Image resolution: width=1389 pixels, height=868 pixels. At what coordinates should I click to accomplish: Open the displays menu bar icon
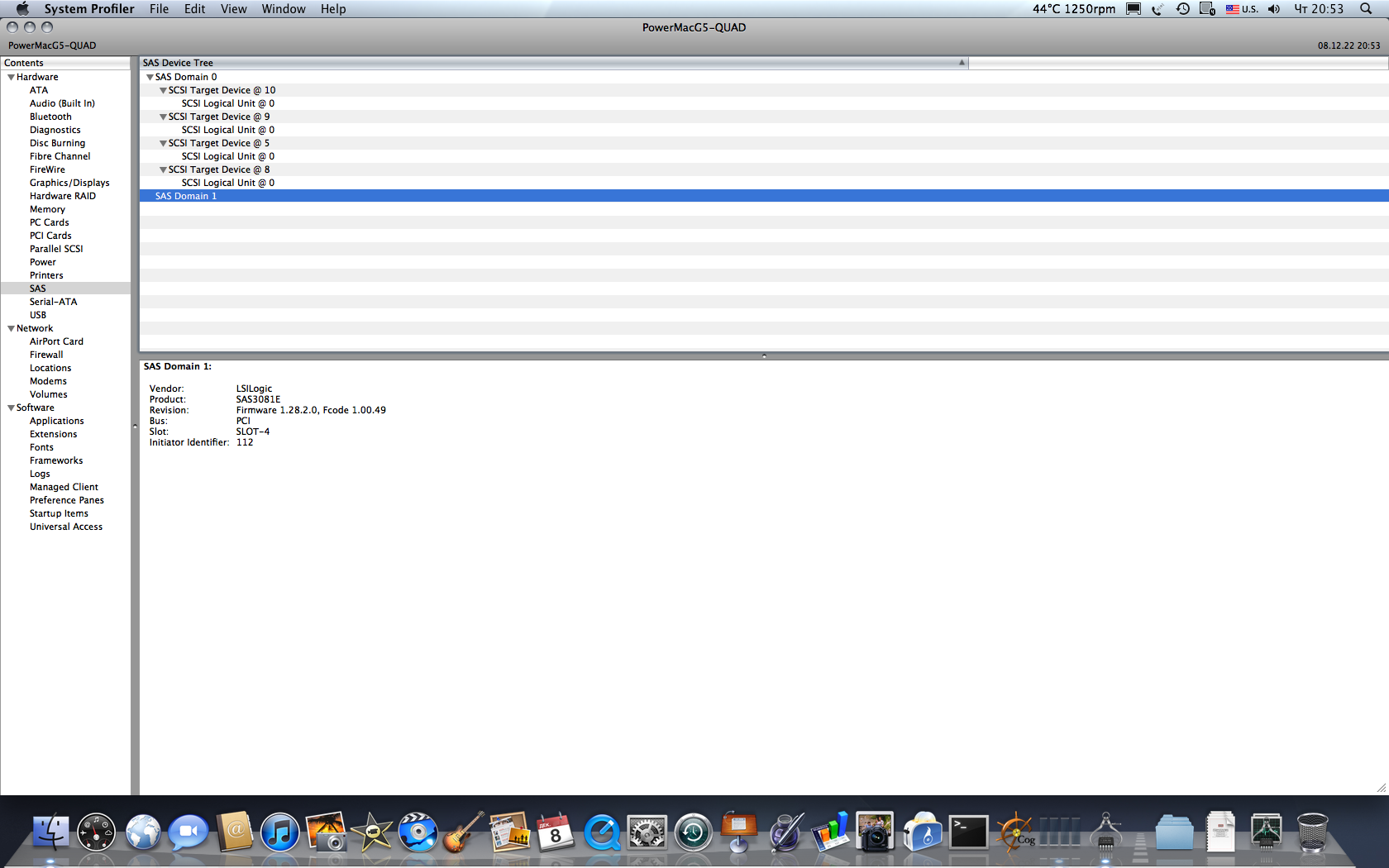tap(1134, 9)
